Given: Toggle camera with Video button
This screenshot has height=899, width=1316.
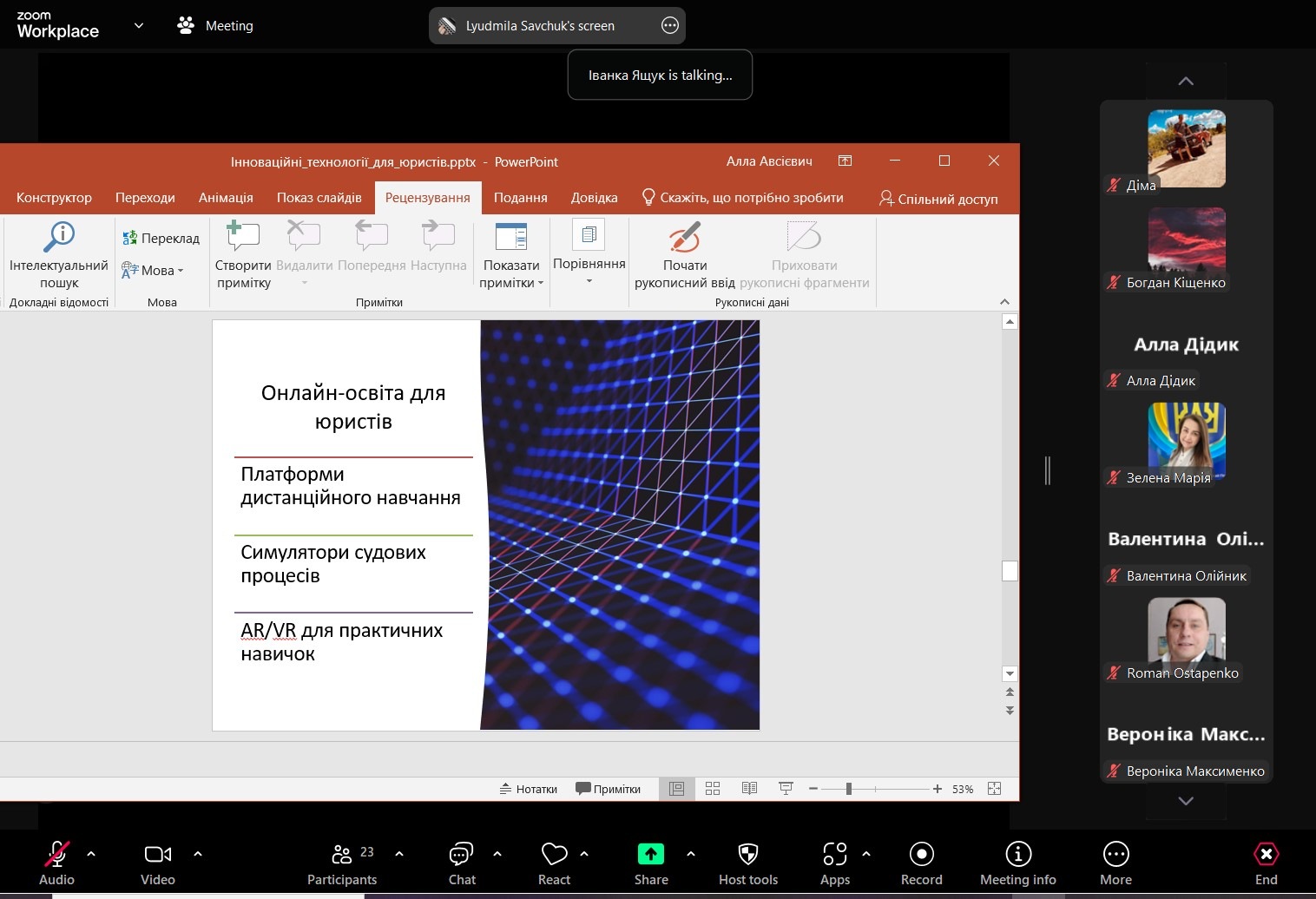Looking at the screenshot, I should pos(157,855).
